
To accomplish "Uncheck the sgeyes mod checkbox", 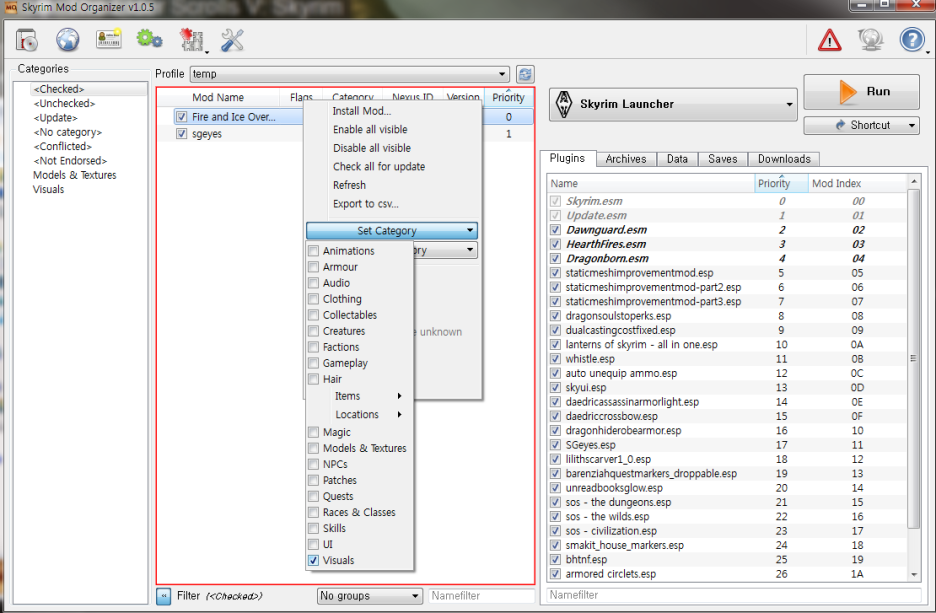I will [x=181, y=134].
